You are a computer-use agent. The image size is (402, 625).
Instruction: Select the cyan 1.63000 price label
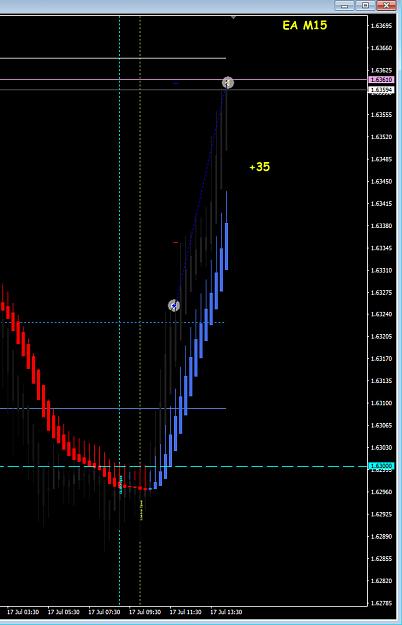click(381, 466)
